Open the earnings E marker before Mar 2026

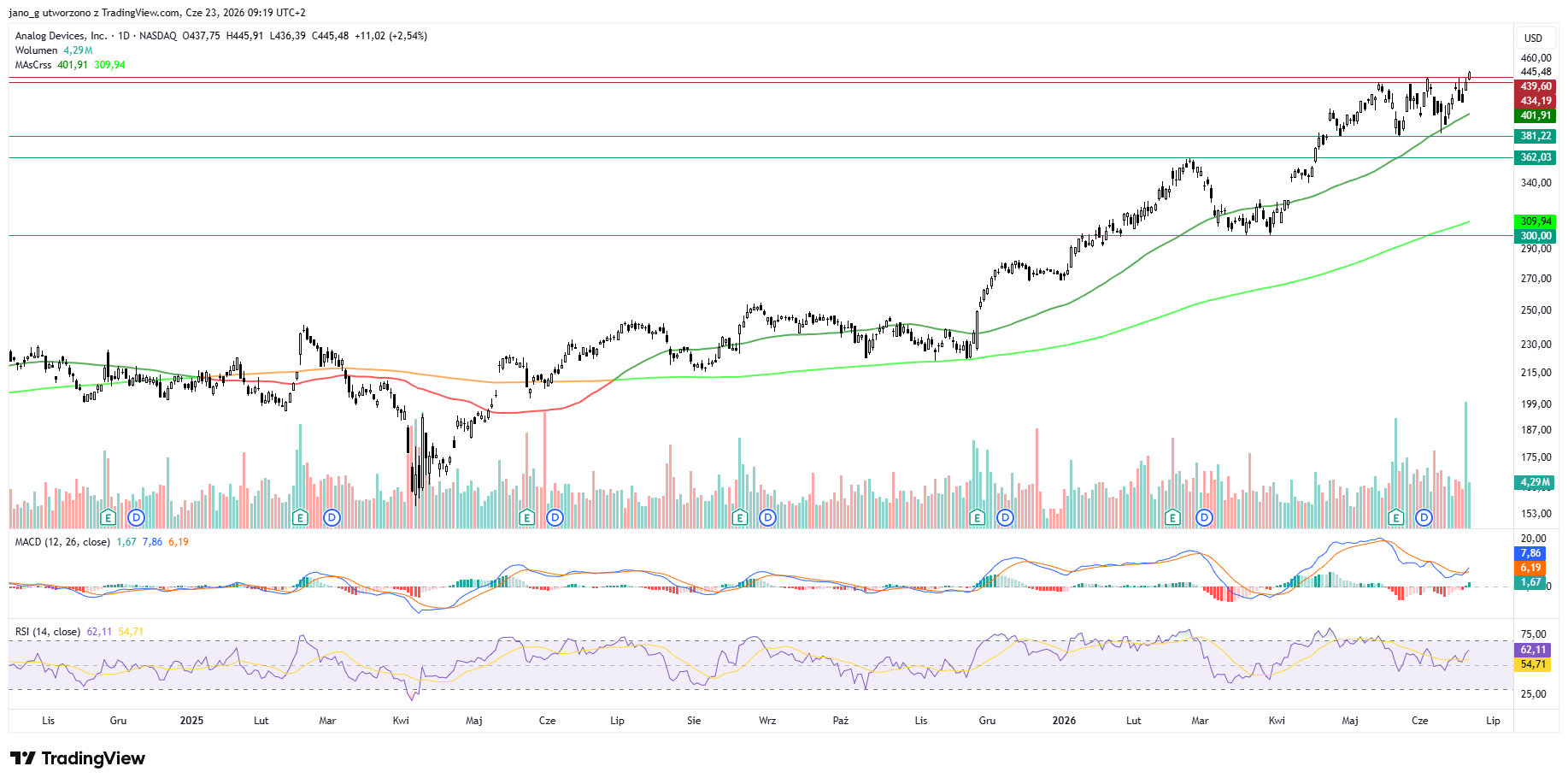click(1172, 517)
